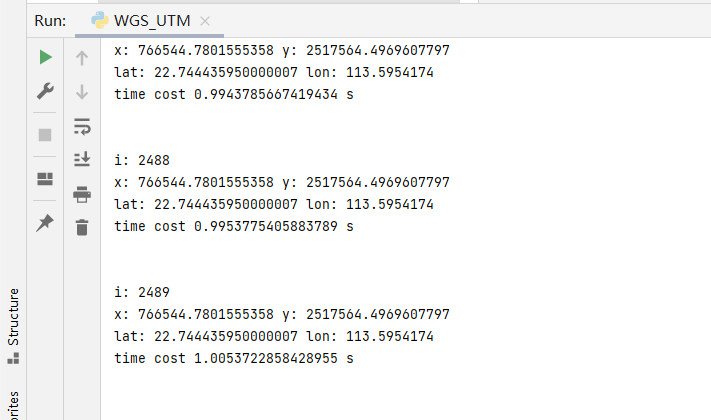Toggle soft-wrap for console output
Image resolution: width=711 pixels, height=420 pixels.
pos(82,126)
